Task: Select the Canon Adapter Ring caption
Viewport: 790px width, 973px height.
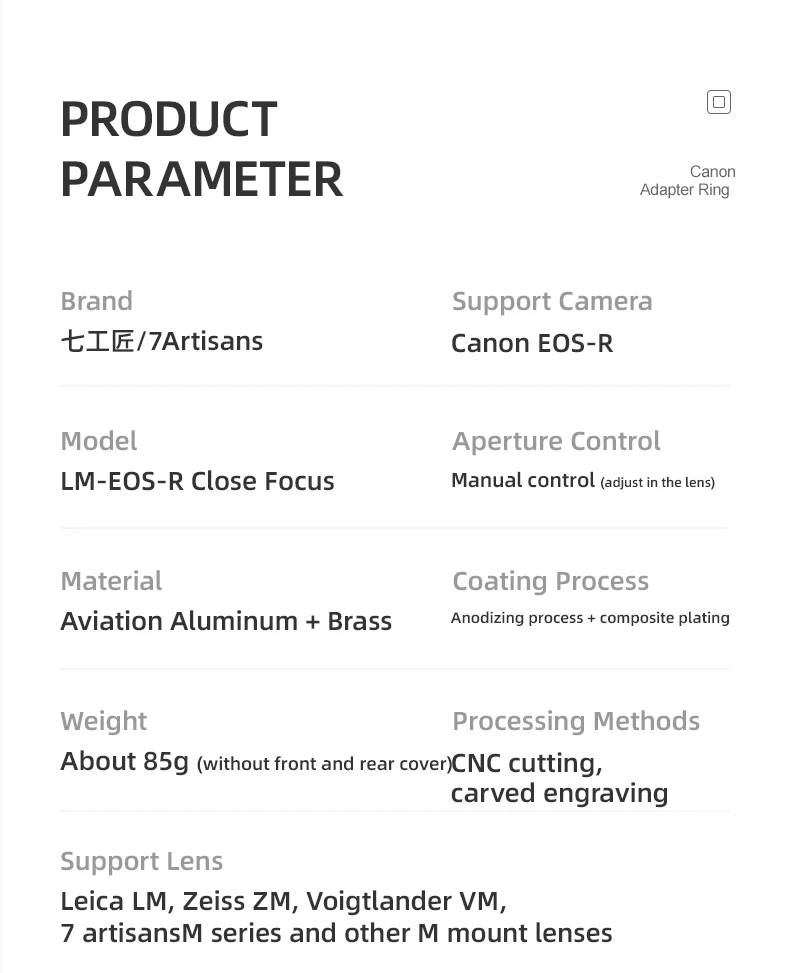Action: [x=688, y=181]
